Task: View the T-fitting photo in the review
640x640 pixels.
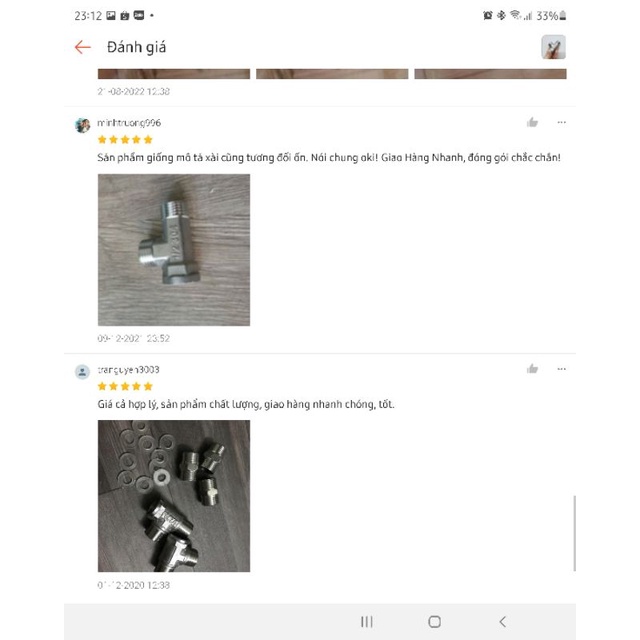Action: point(174,250)
